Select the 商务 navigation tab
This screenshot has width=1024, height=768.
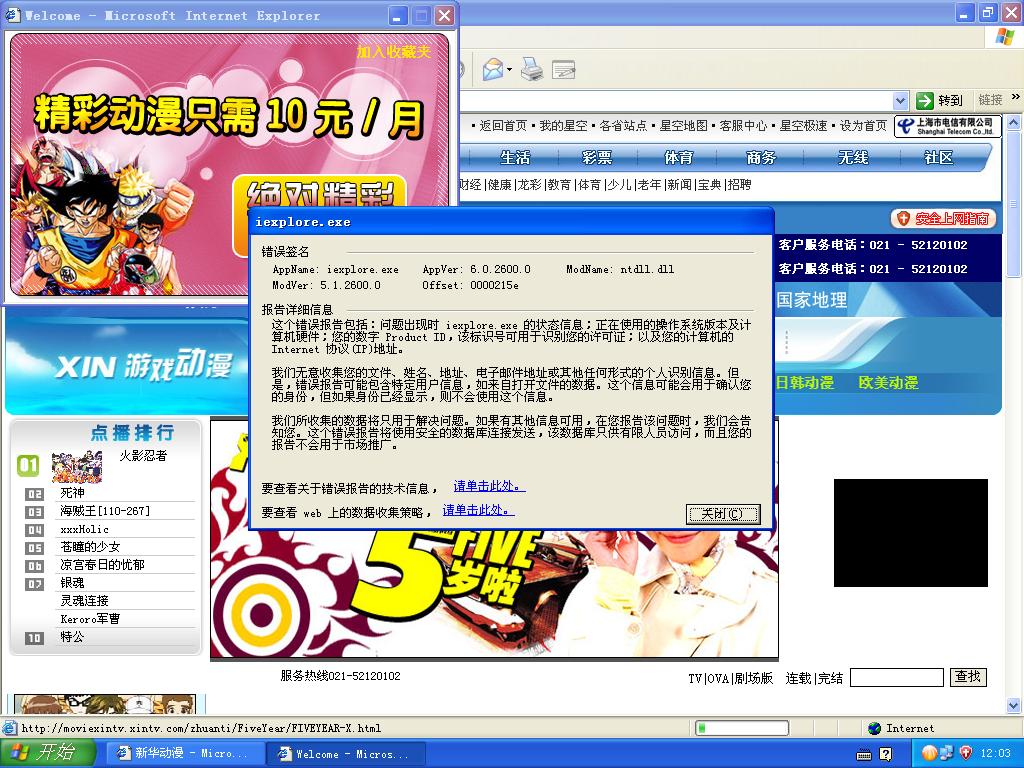(x=761, y=157)
